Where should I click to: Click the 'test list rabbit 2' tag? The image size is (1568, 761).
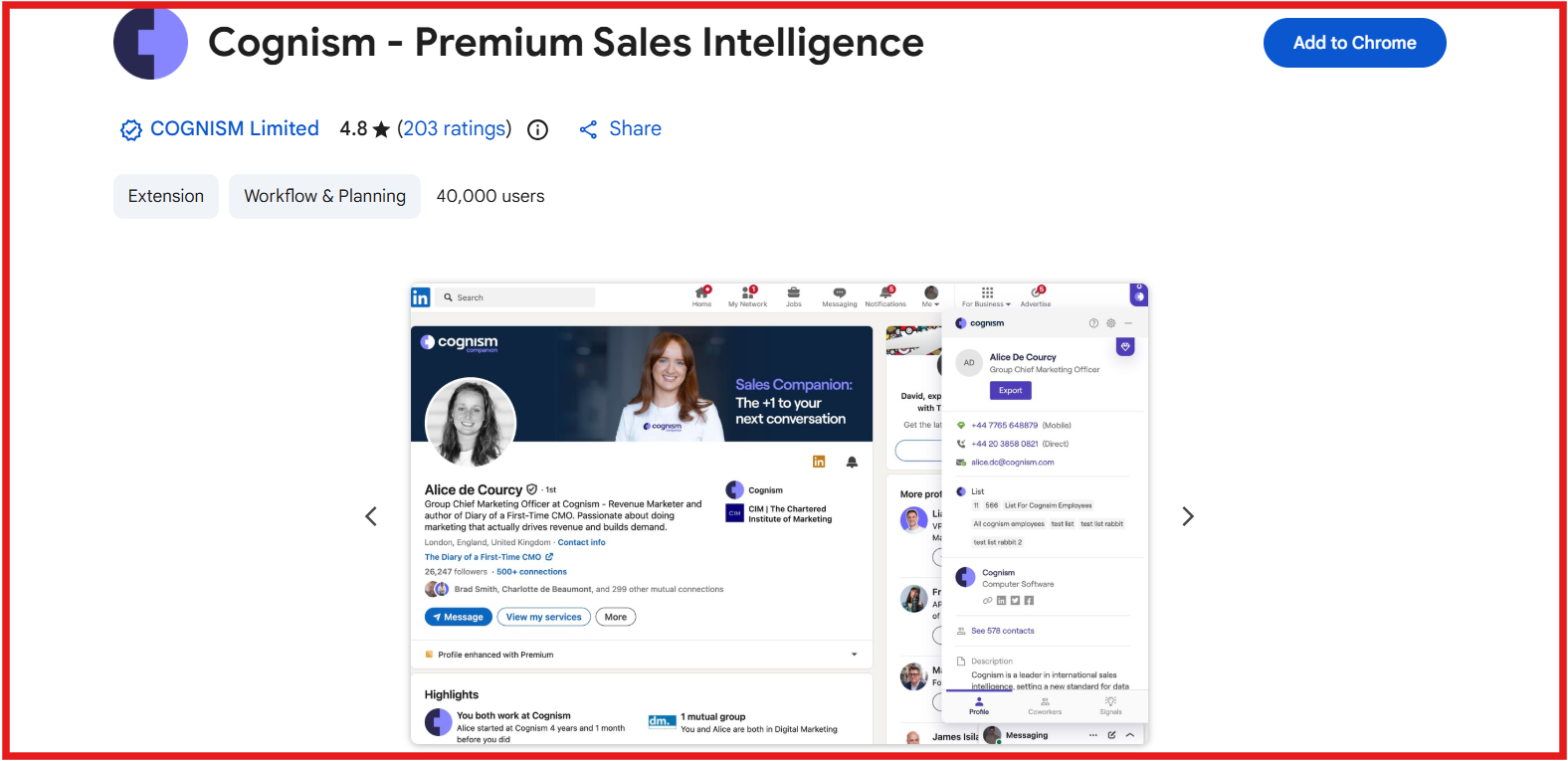click(997, 543)
